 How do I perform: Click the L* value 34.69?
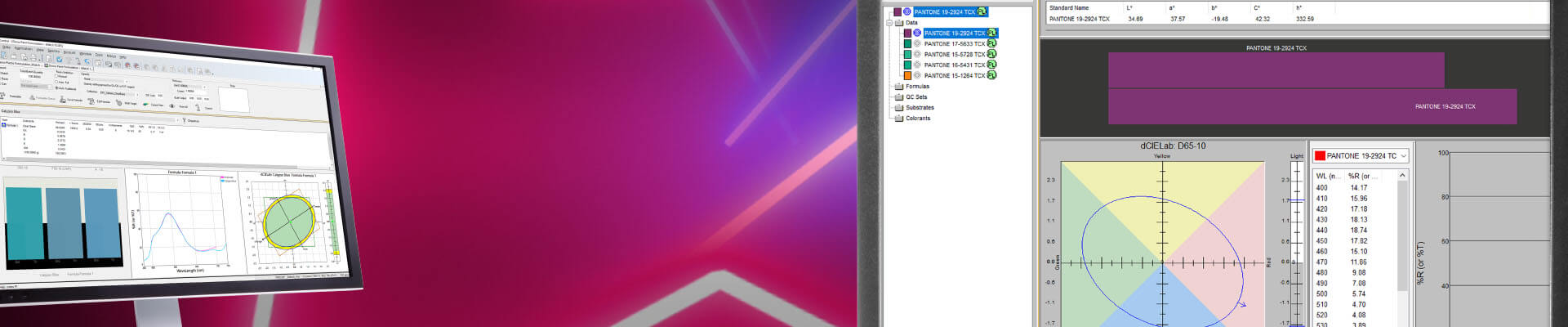pos(1135,19)
